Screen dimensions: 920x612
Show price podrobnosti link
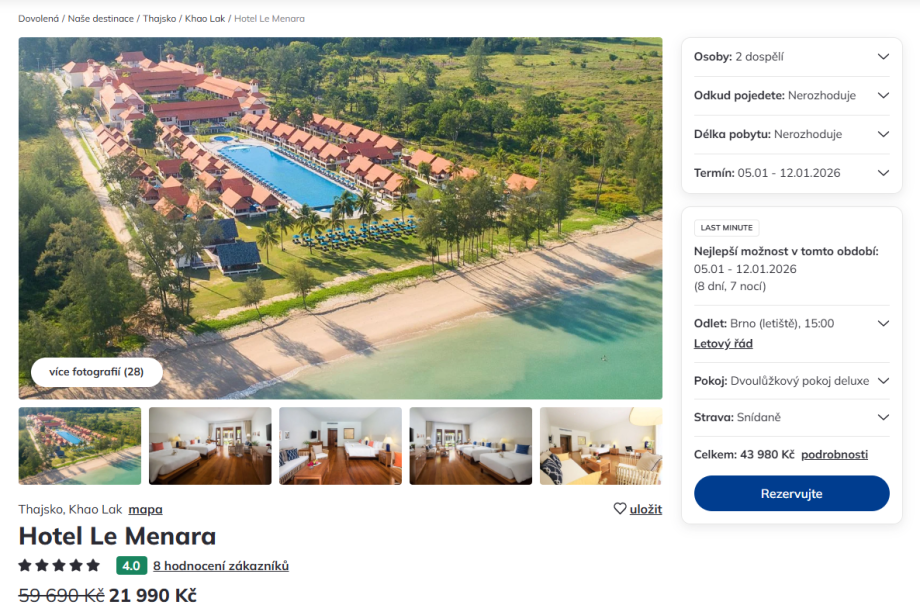point(834,455)
